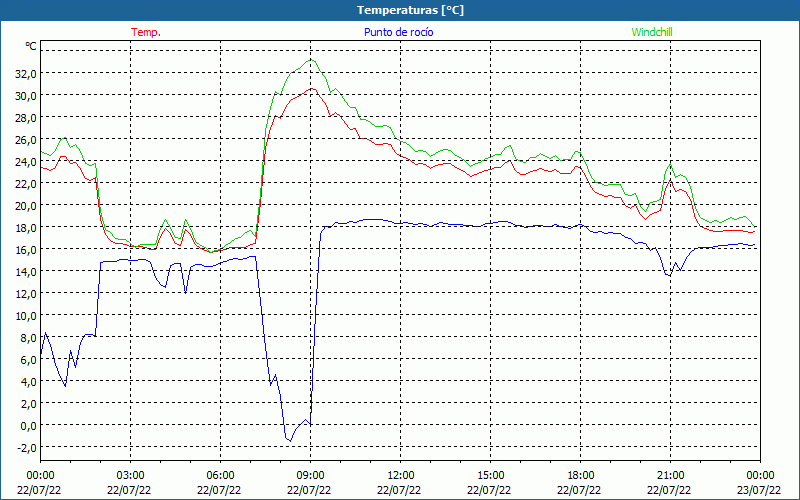Click the 09:00 time label on the x-axis
Image resolution: width=800 pixels, height=500 pixels.
[x=310, y=476]
